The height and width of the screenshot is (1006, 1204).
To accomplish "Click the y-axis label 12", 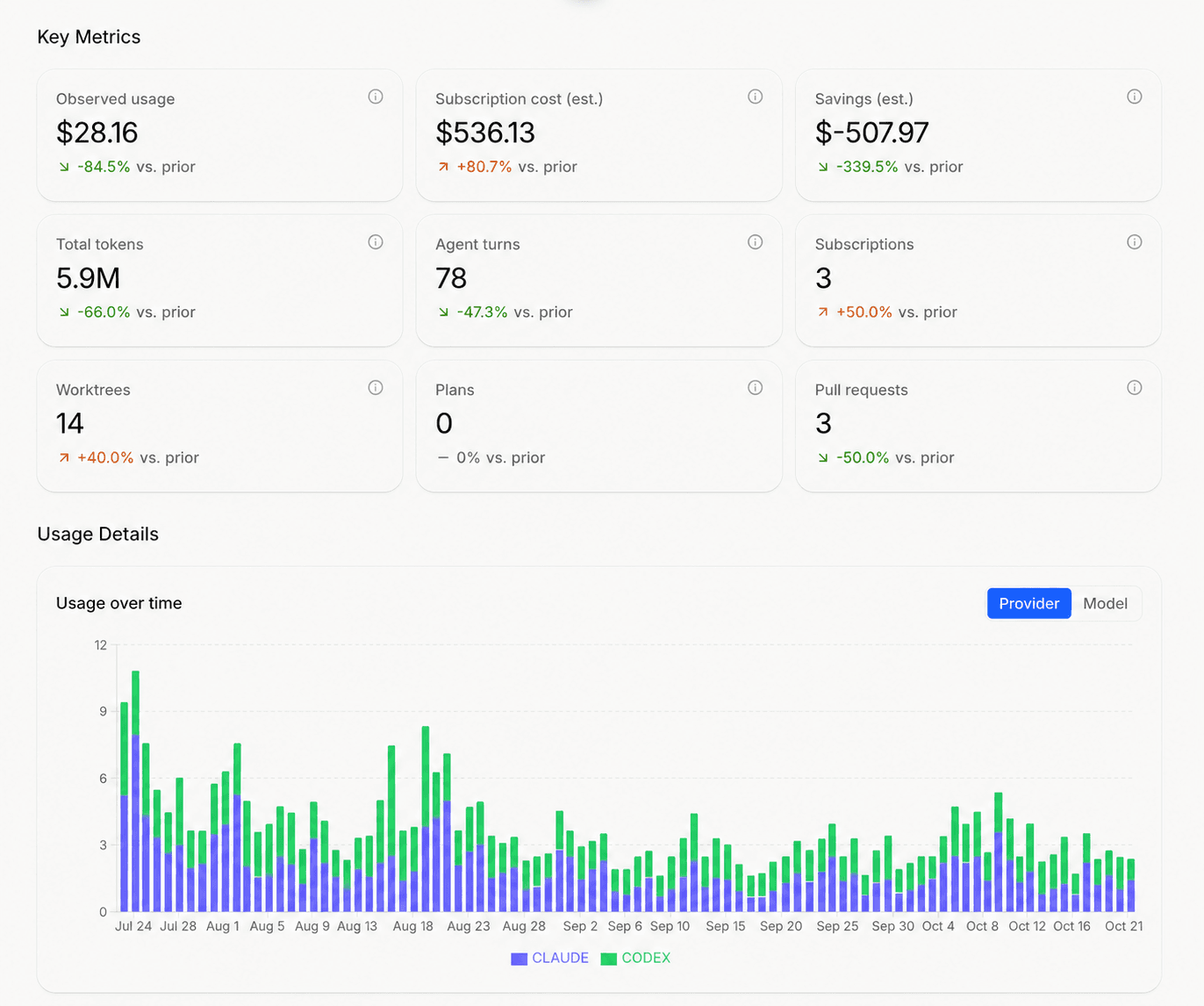I will [101, 645].
